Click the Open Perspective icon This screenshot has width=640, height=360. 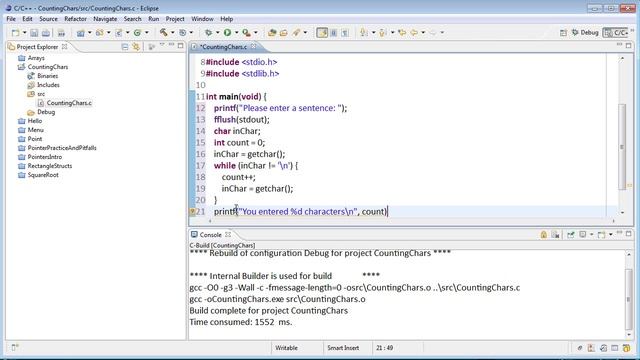[563, 33]
